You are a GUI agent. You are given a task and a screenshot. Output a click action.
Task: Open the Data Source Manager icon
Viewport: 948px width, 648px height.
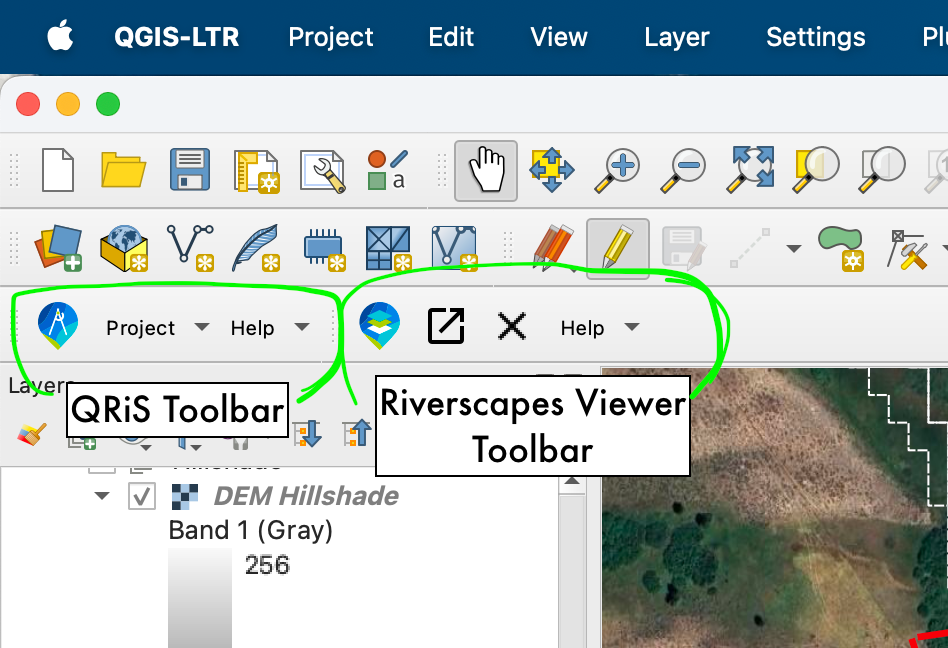[x=59, y=248]
